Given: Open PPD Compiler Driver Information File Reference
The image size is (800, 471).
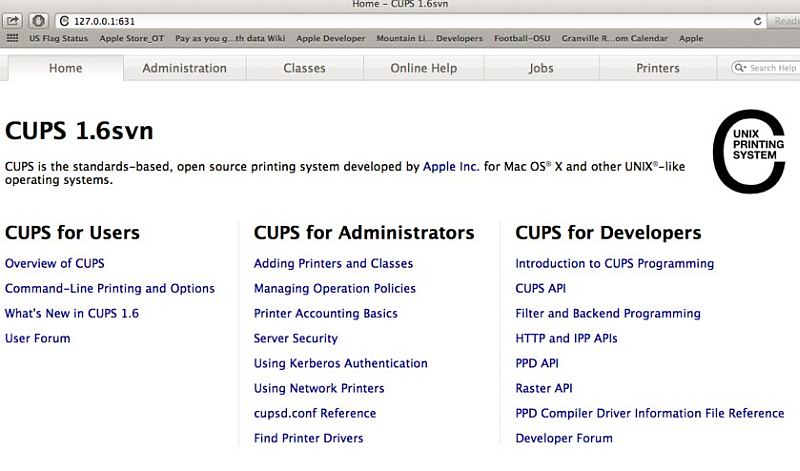Looking at the screenshot, I should pyautogui.click(x=650, y=413).
